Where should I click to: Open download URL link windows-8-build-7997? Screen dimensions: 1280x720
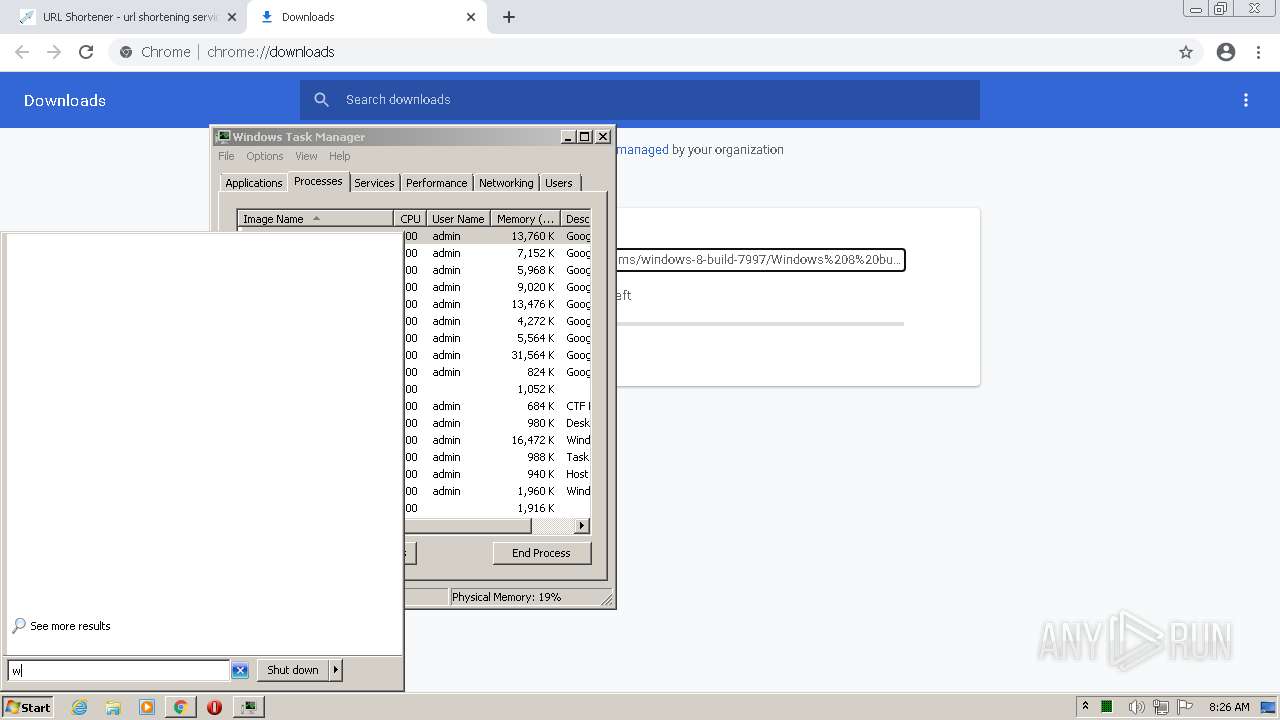click(x=760, y=260)
